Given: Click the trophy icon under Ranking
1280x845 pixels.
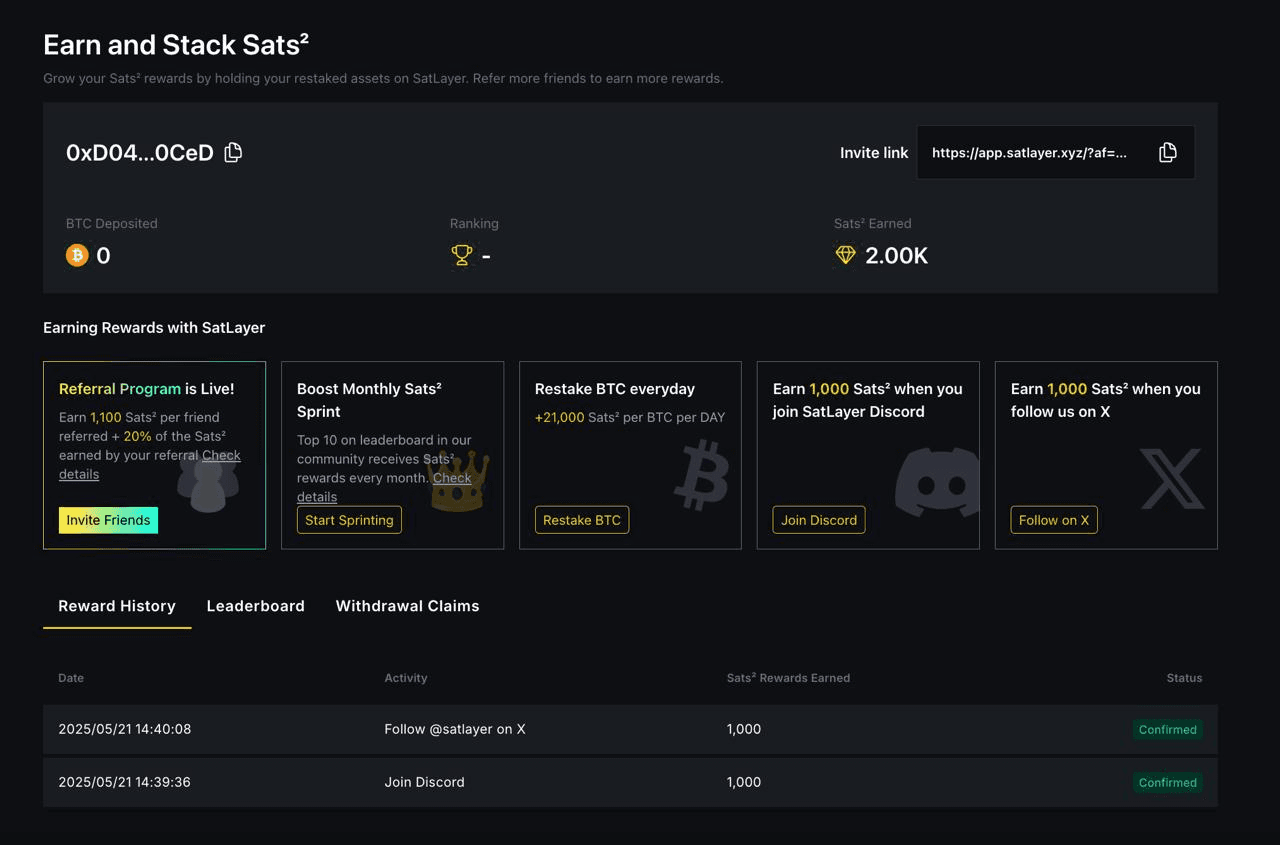Looking at the screenshot, I should 461,255.
